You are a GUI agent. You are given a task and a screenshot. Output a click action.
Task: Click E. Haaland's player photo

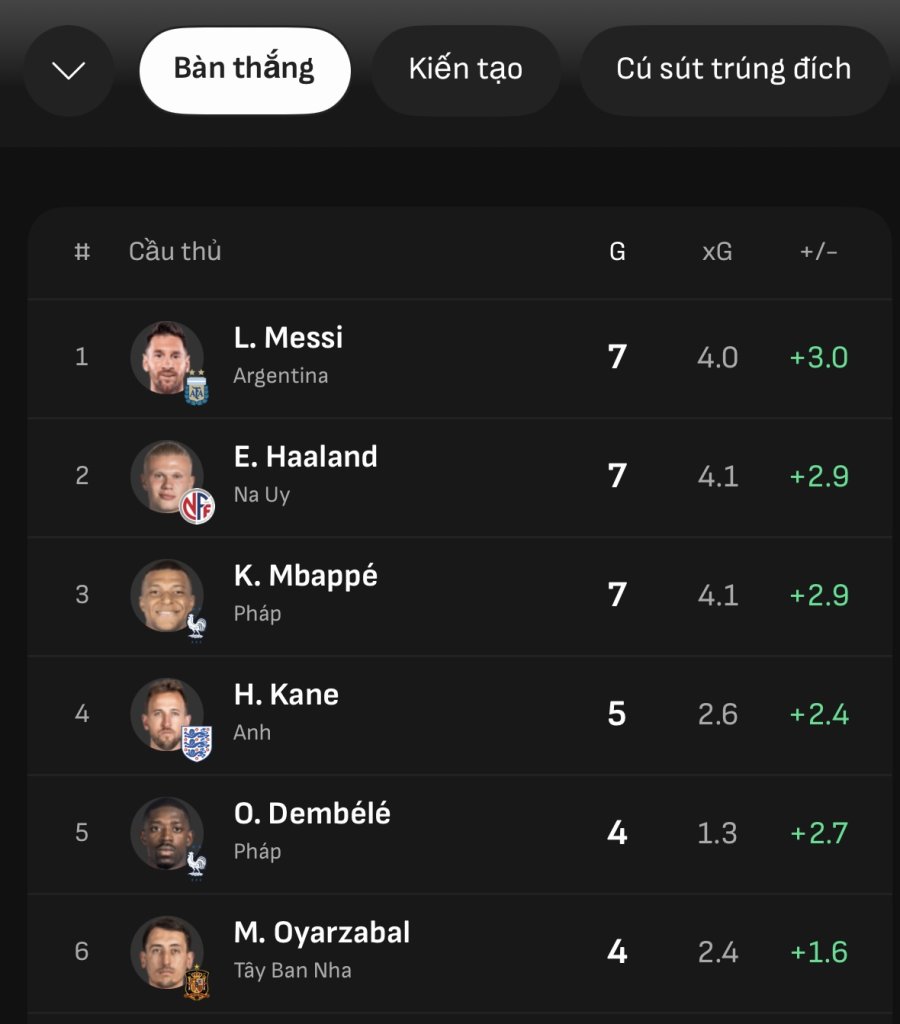[x=167, y=476]
